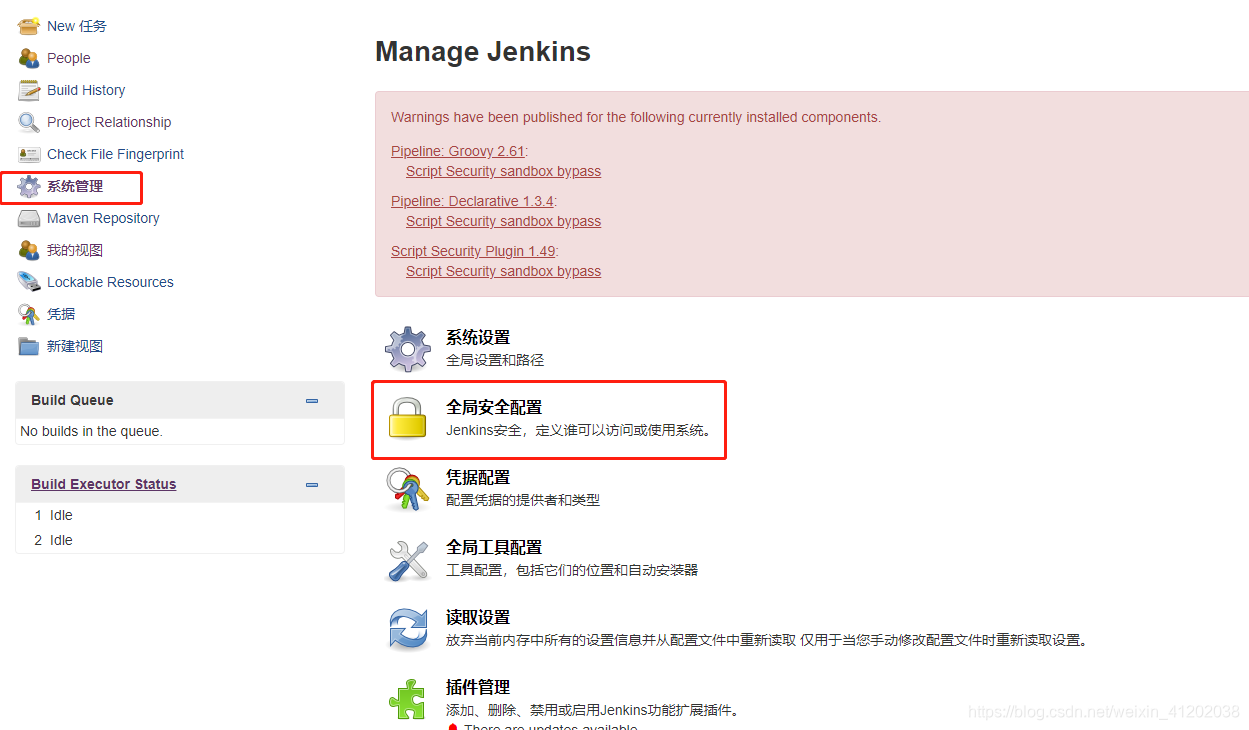The height and width of the screenshot is (730, 1249).
Task: Click the green puzzle icon for 插件管理
Action: pos(408,699)
